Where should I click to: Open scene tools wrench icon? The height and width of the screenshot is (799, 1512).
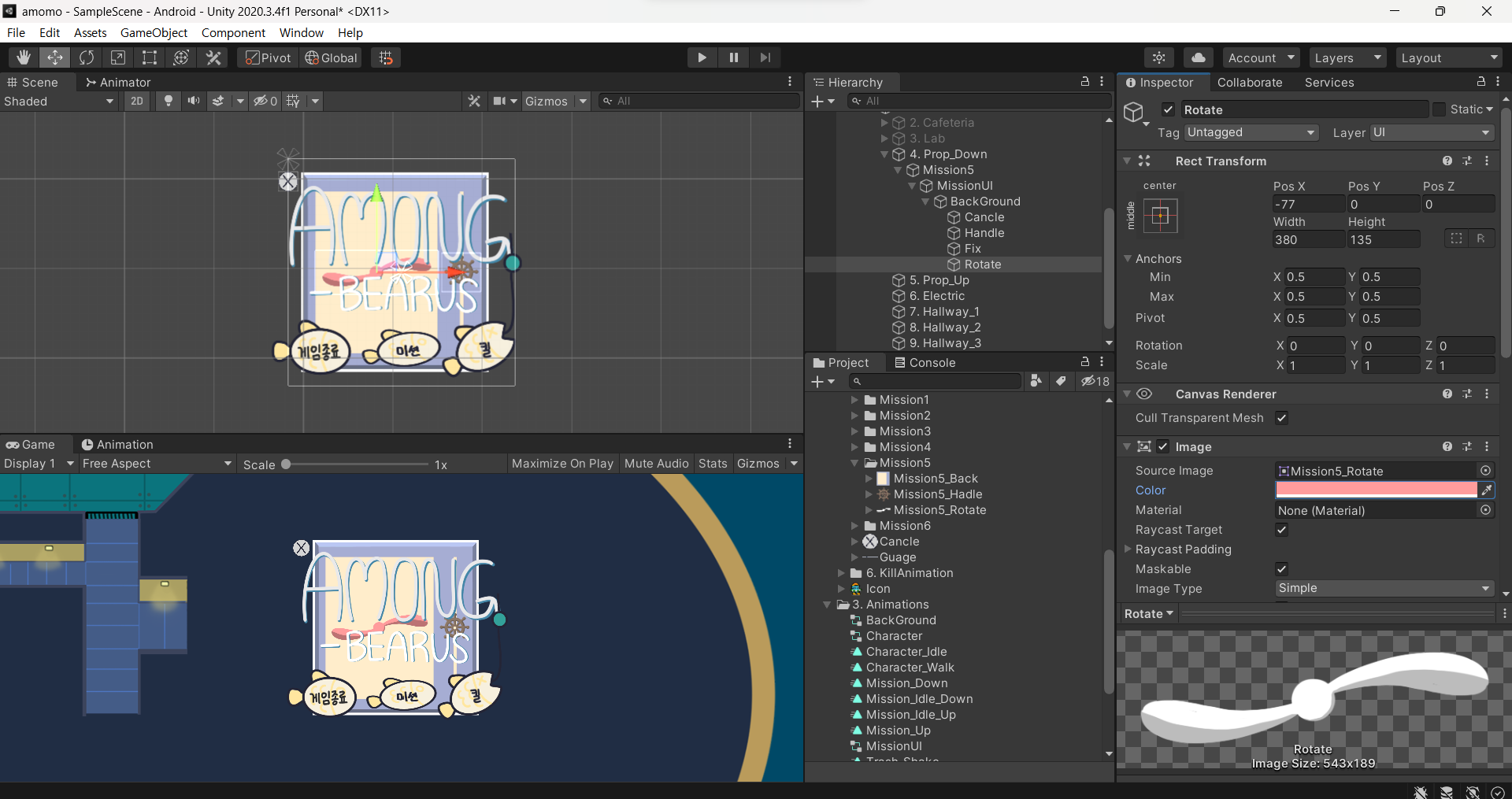(474, 101)
